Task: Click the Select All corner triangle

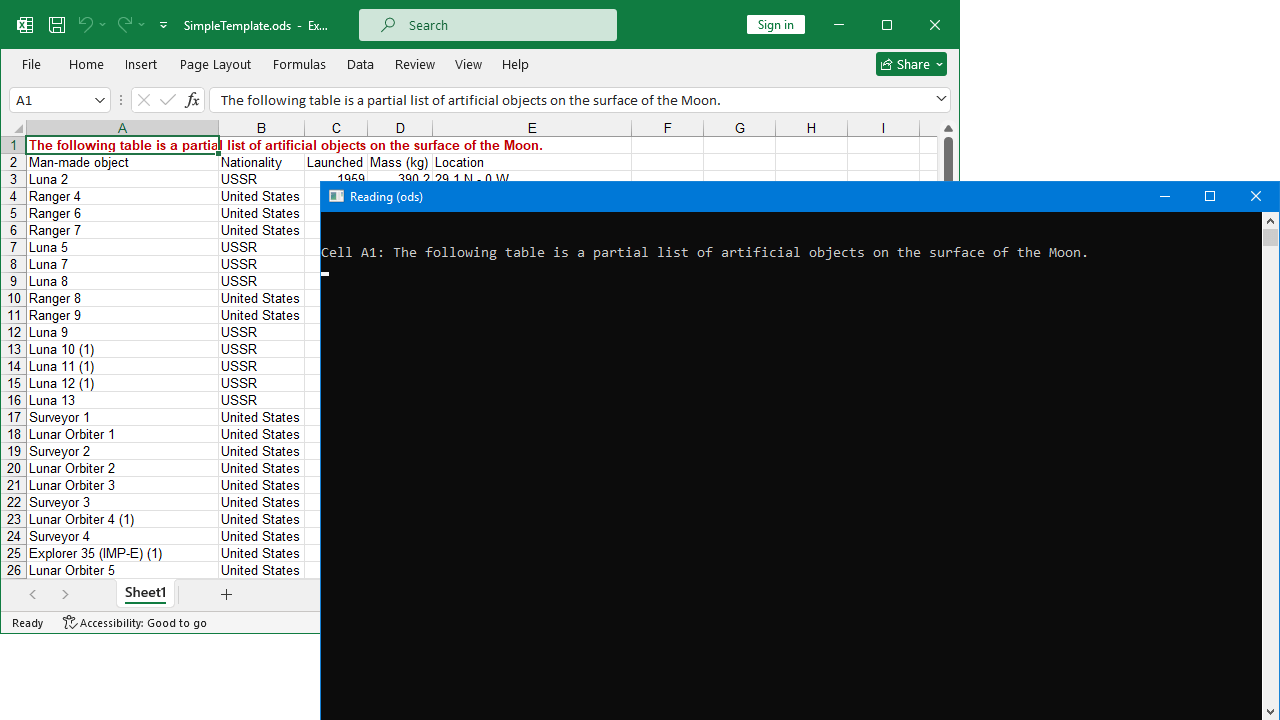Action: coord(17,129)
